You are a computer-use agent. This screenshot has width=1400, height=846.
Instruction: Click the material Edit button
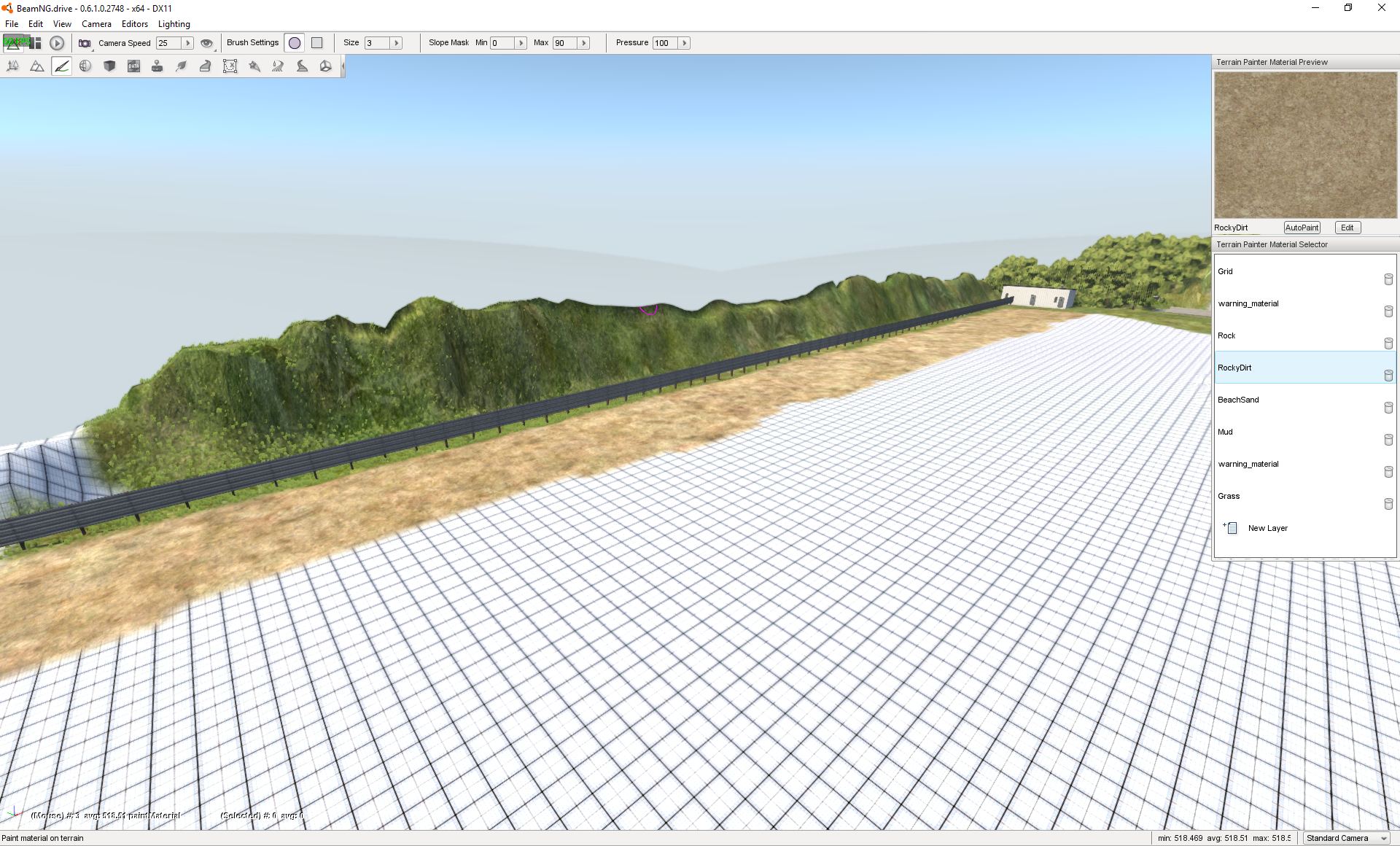tap(1347, 228)
